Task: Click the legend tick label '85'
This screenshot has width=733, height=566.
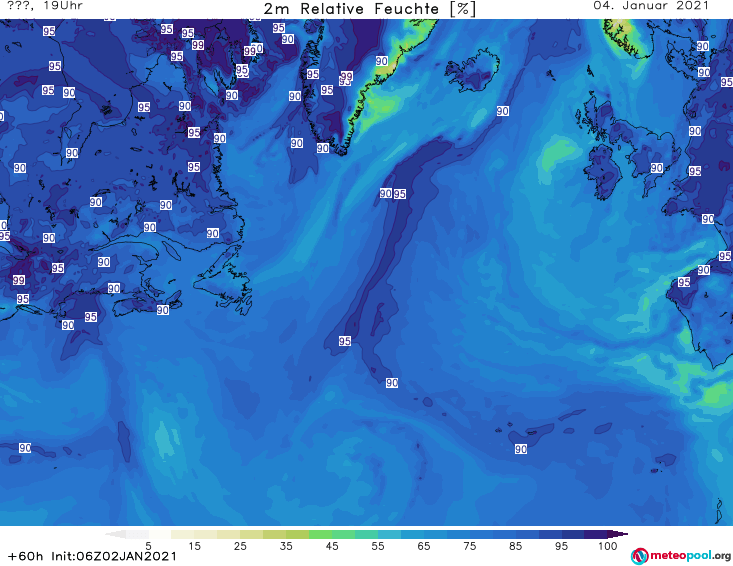Action: [x=515, y=545]
